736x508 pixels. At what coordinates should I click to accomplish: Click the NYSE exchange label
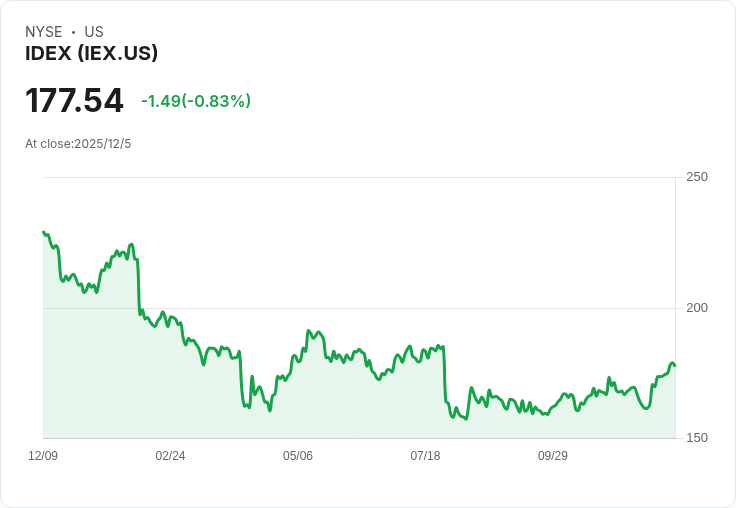coord(43,32)
